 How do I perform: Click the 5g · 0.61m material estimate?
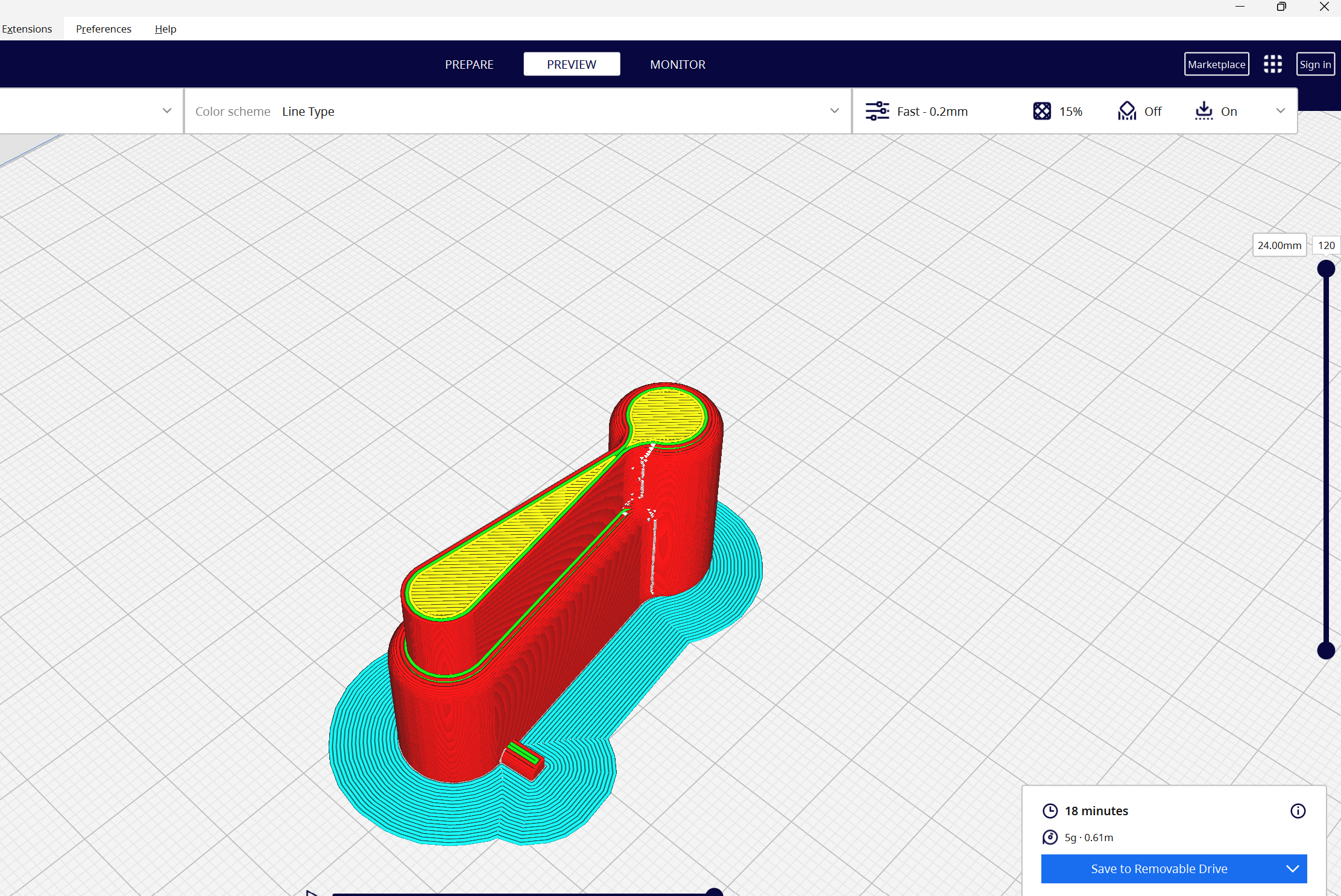pos(1089,838)
